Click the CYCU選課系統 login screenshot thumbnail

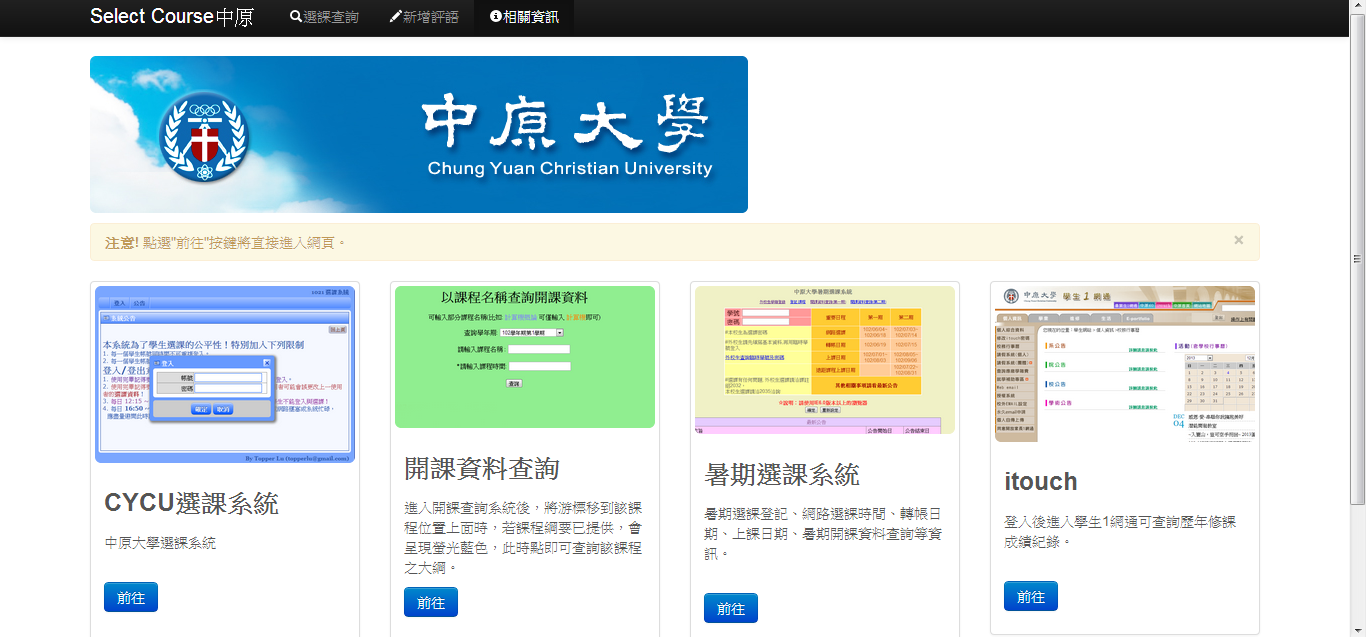pyautogui.click(x=225, y=374)
